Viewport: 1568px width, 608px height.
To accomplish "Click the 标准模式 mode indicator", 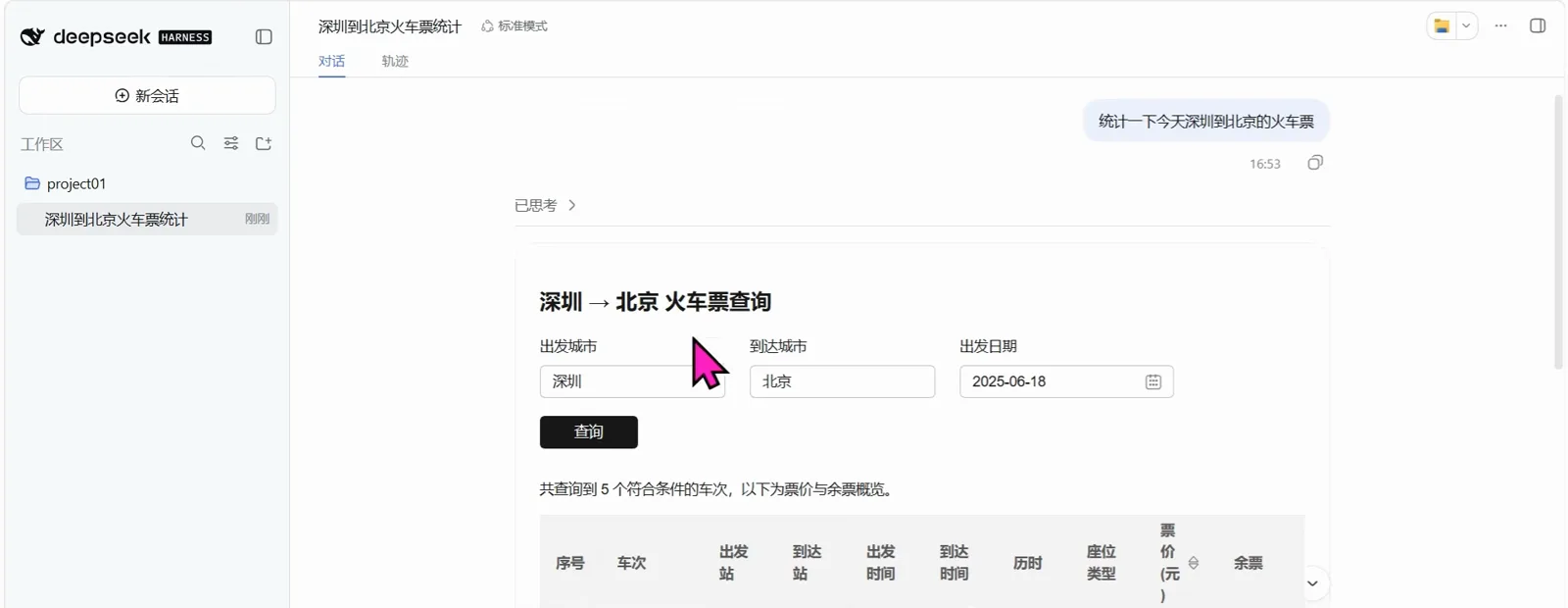I will coord(514,26).
